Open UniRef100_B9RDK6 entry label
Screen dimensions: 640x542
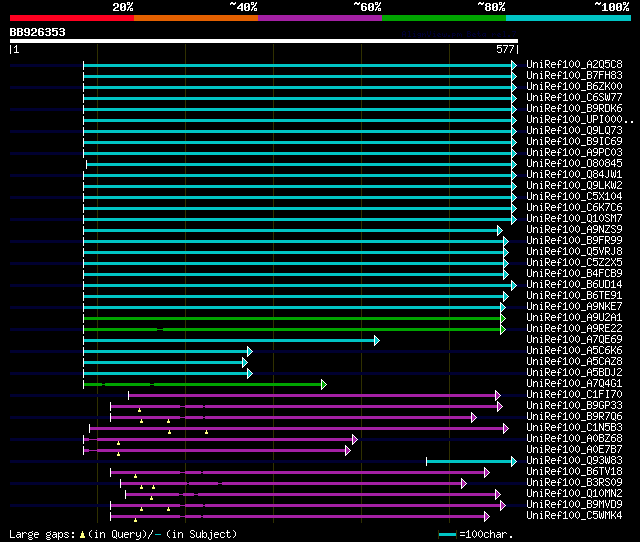coord(574,109)
